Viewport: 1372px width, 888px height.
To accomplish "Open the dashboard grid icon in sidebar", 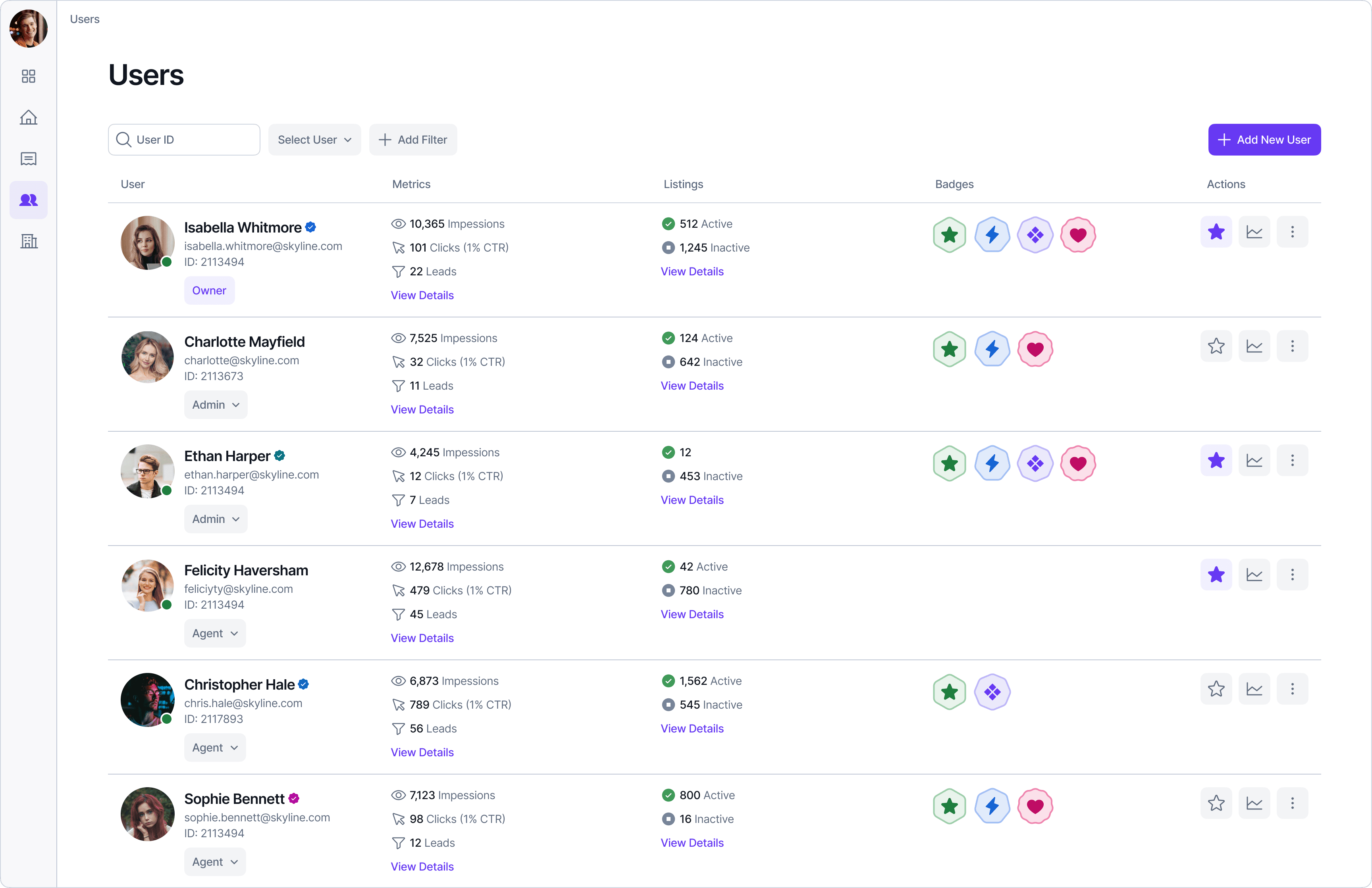I will (28, 76).
